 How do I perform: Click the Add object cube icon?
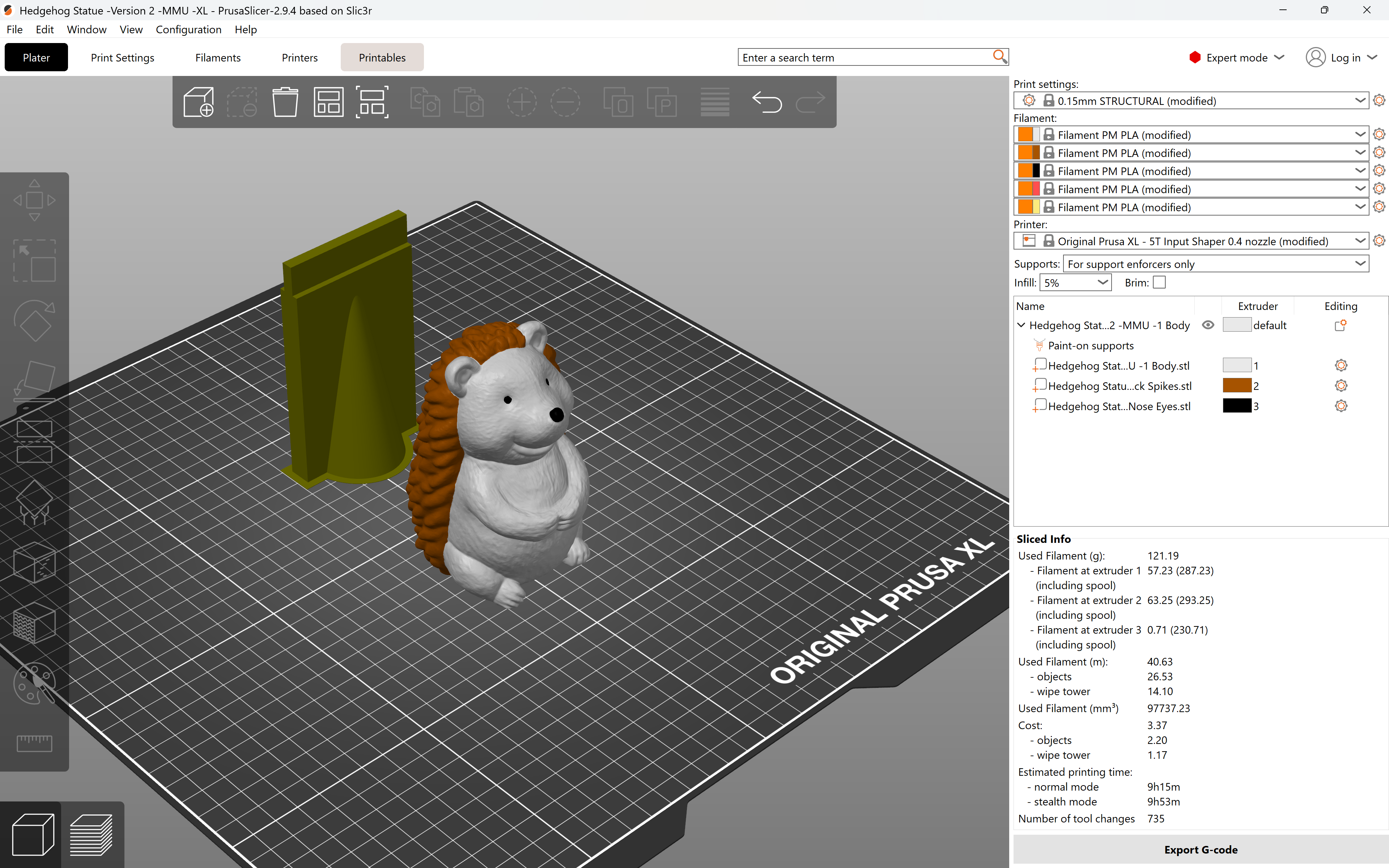(199, 102)
